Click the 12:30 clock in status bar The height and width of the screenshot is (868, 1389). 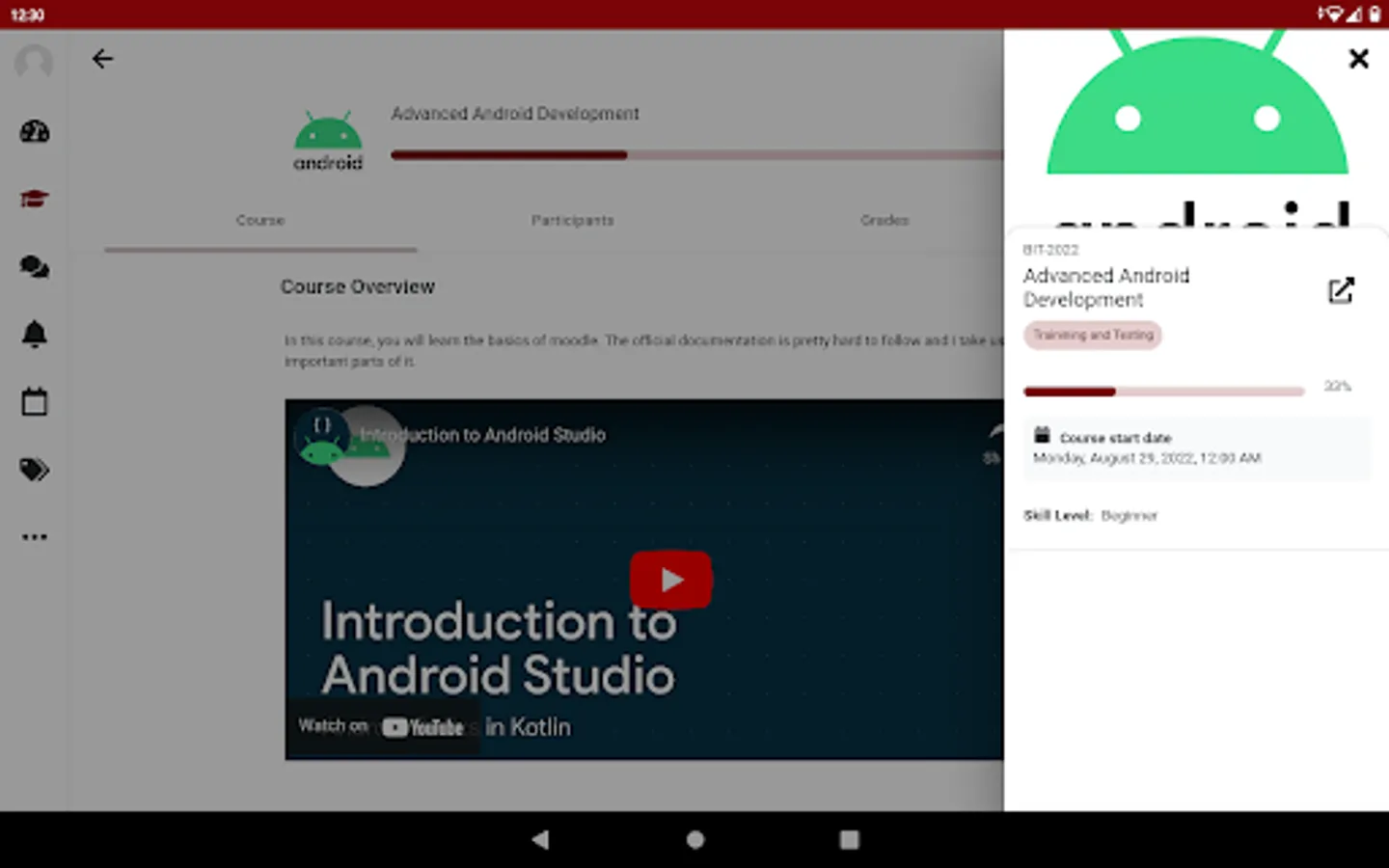coord(28,14)
